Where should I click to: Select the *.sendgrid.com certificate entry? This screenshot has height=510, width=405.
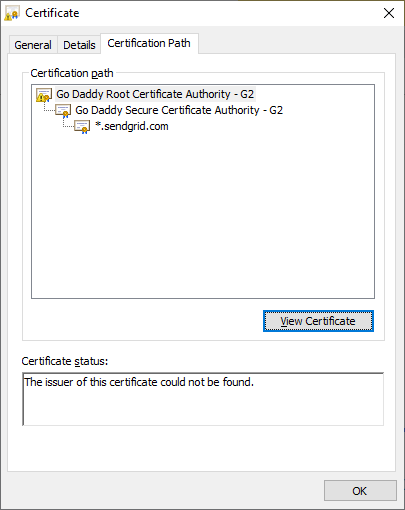[x=132, y=126]
